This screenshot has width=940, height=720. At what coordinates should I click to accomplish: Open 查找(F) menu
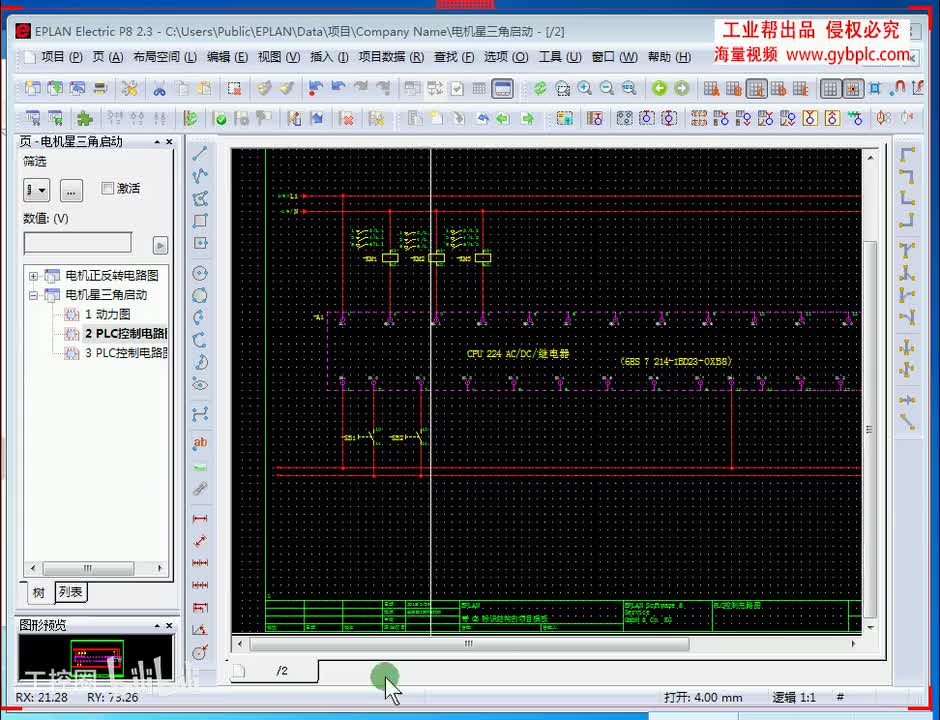pyautogui.click(x=454, y=57)
